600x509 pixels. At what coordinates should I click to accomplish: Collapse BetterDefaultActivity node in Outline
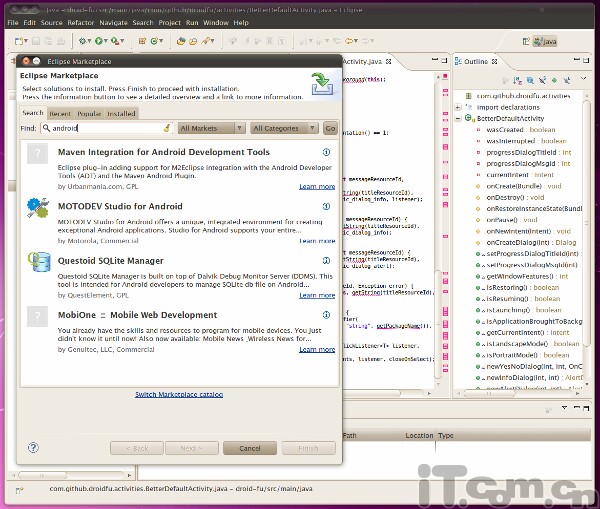(458, 118)
